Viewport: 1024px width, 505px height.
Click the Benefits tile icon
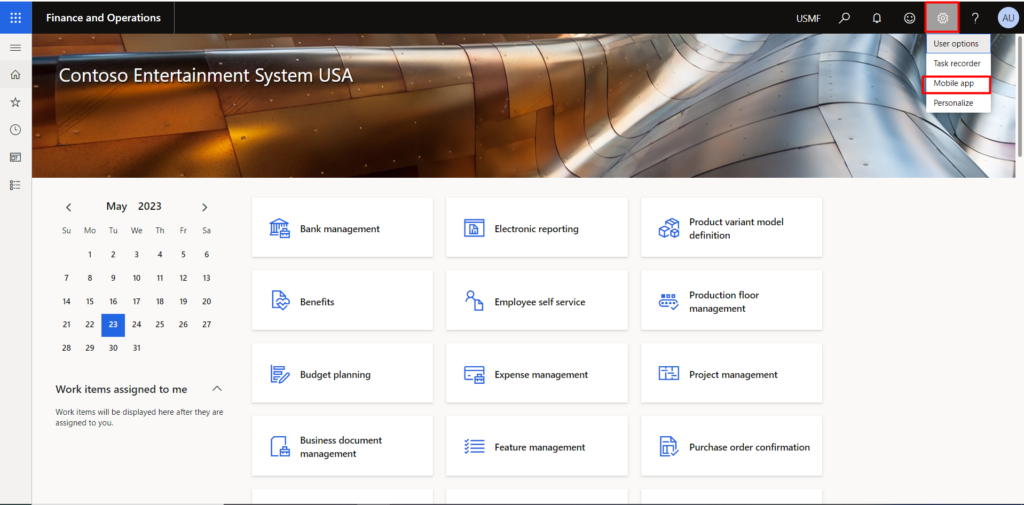[280, 301]
